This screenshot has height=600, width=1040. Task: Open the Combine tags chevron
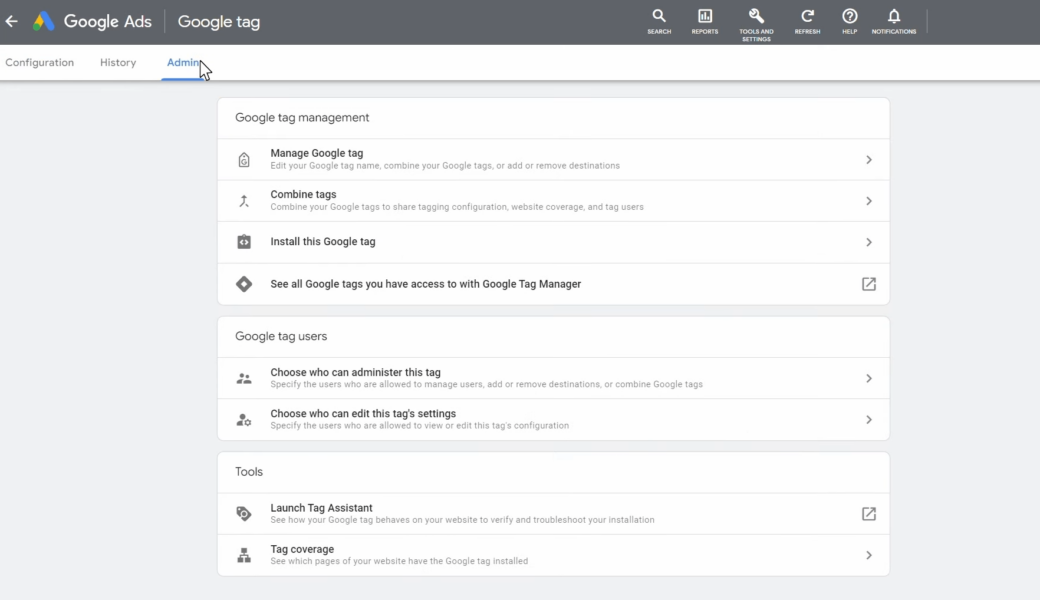click(868, 200)
